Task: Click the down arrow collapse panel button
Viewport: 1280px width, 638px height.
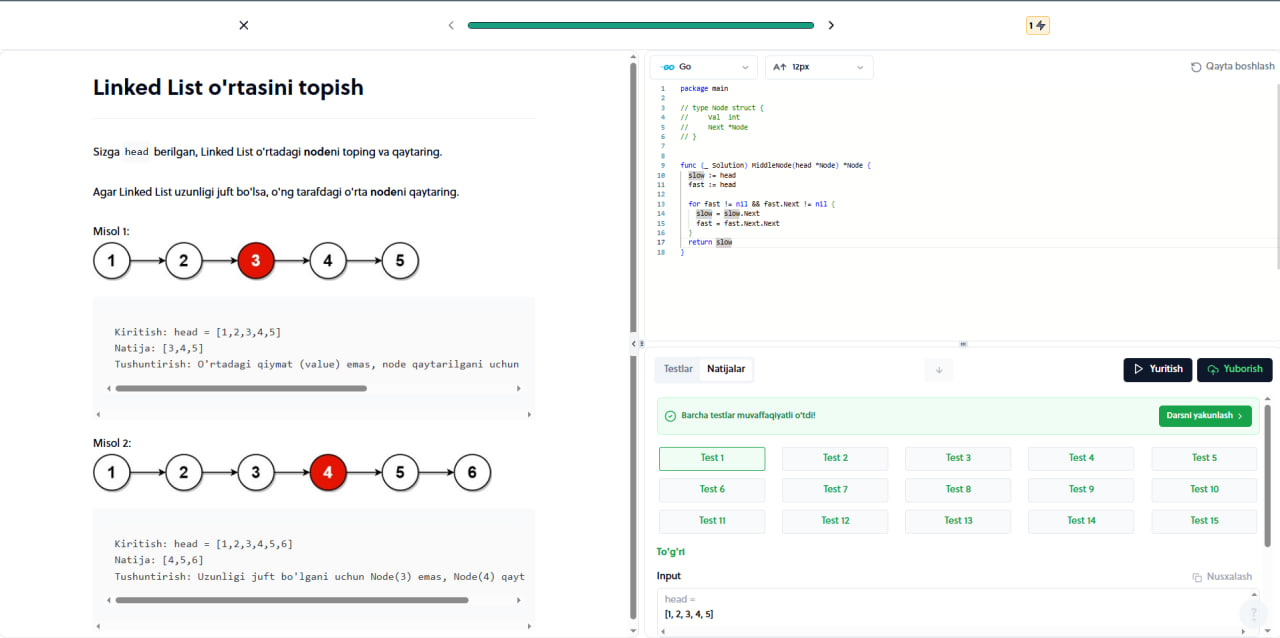Action: (x=939, y=370)
